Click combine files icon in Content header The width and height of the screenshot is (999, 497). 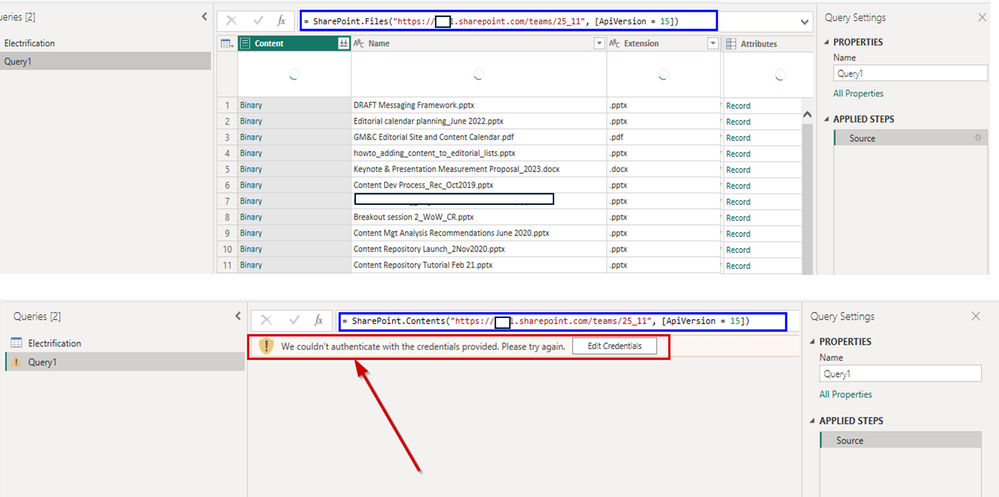click(x=343, y=43)
